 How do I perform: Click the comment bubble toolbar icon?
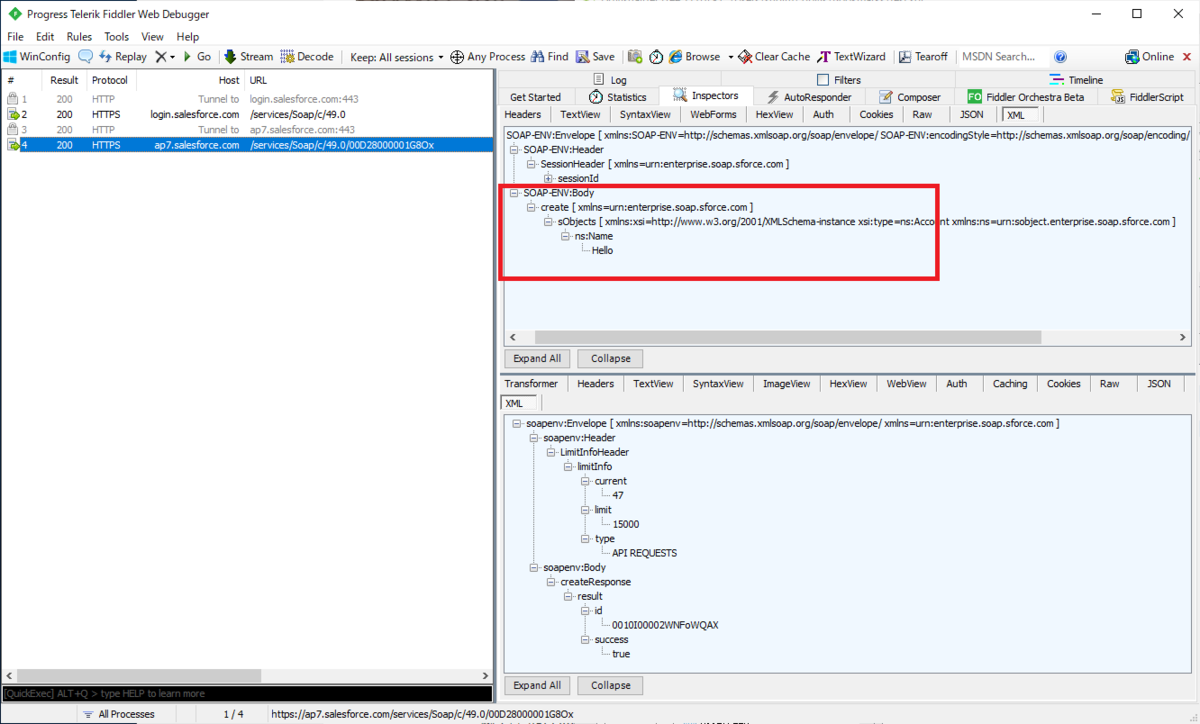(x=85, y=57)
